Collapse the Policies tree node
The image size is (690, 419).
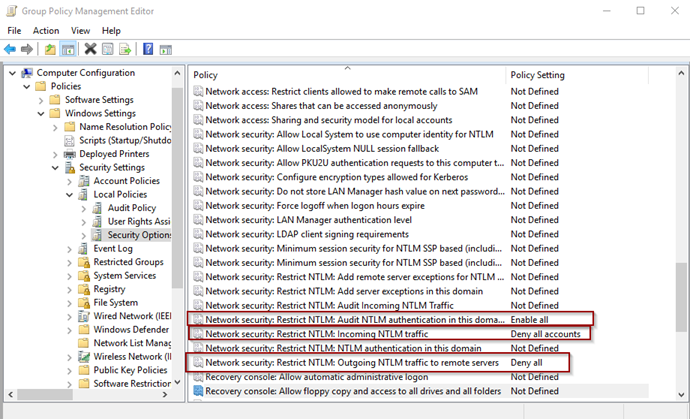[27, 87]
